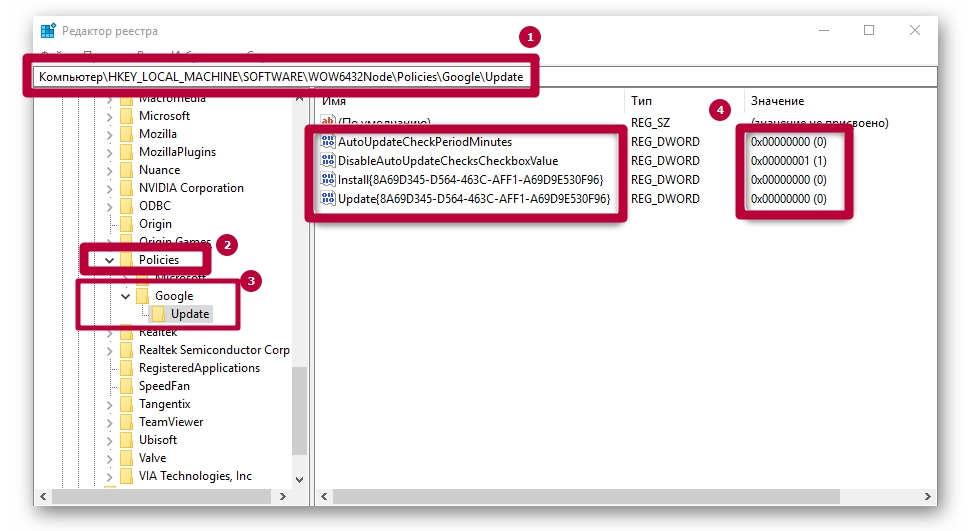
Task: Click the Имя column header
Action: pos(334,101)
